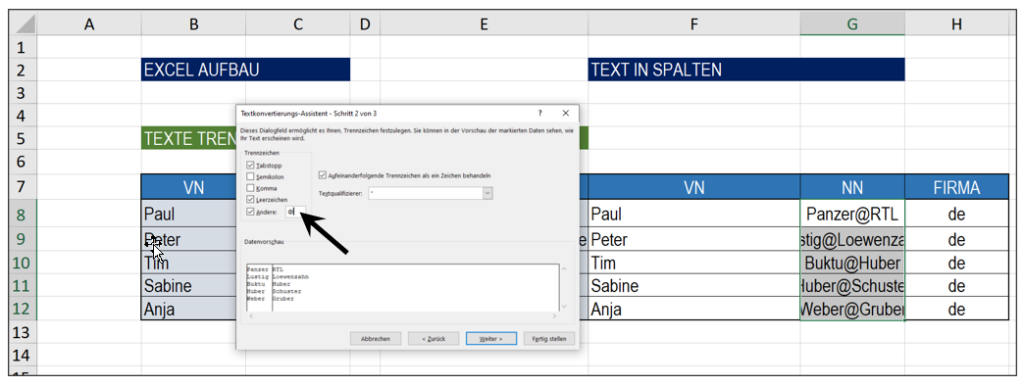Select column H header
Image resolution: width=1024 pixels, height=386 pixels.
click(957, 24)
